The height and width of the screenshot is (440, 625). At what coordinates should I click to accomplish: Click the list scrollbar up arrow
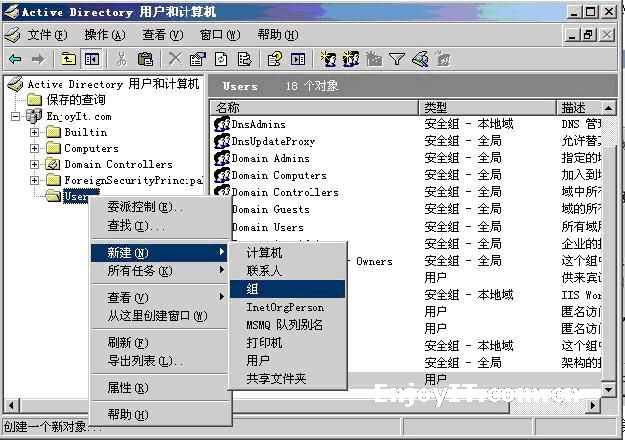pyautogui.click(x=608, y=108)
